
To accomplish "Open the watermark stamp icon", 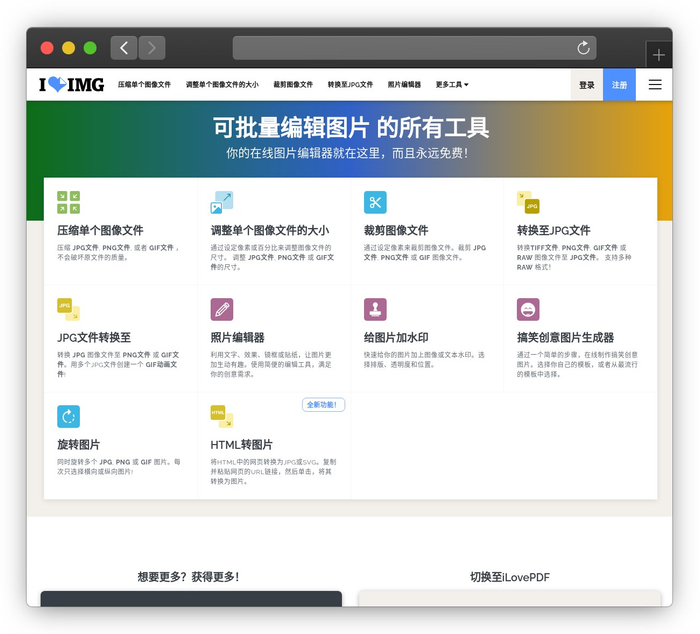I will 375,309.
